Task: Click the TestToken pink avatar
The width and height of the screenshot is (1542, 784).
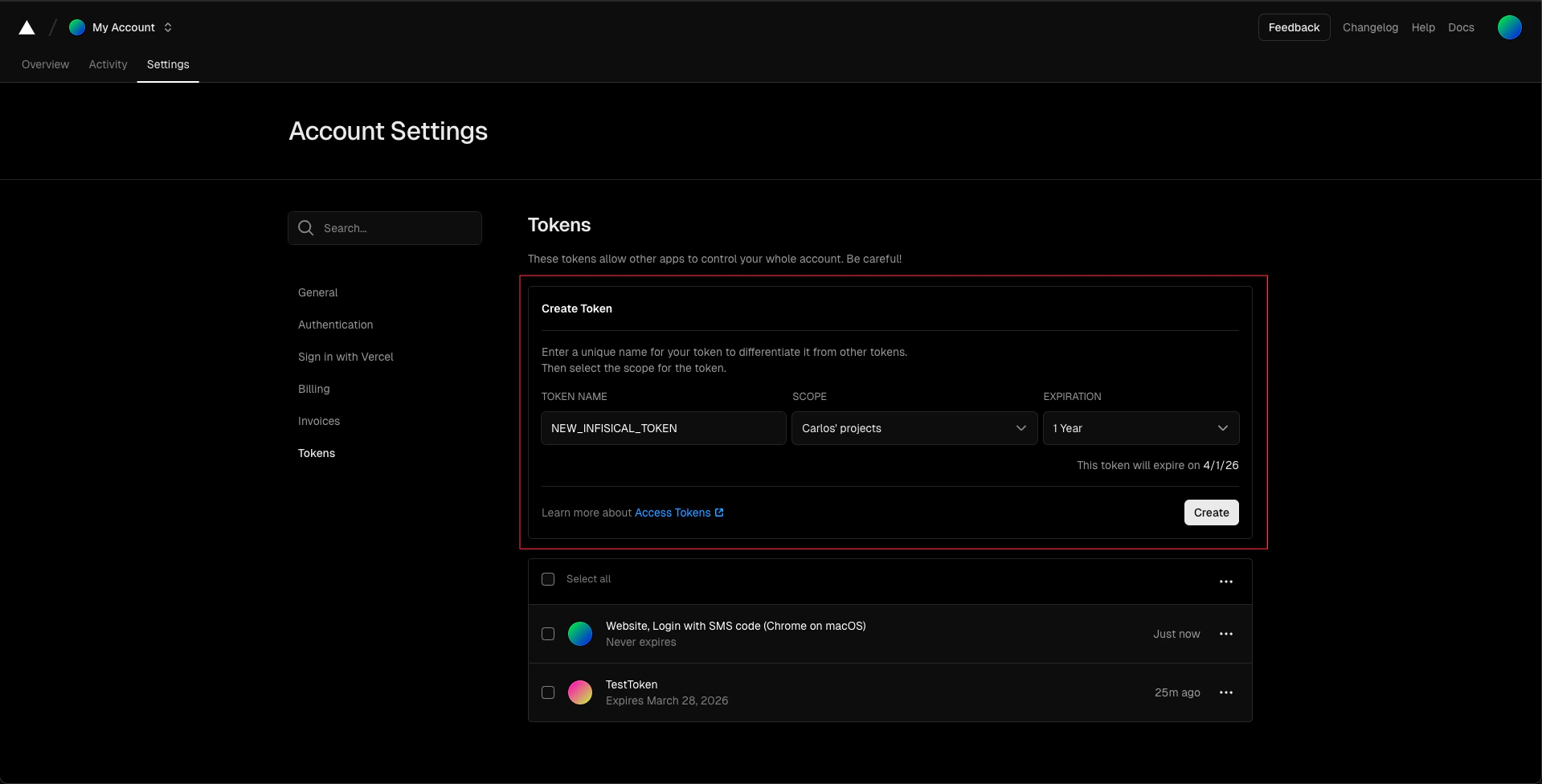Action: tap(580, 692)
